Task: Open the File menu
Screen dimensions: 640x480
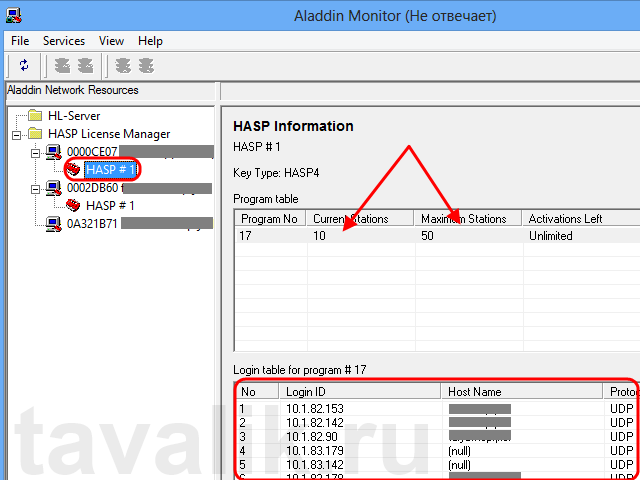Action: pyautogui.click(x=20, y=41)
